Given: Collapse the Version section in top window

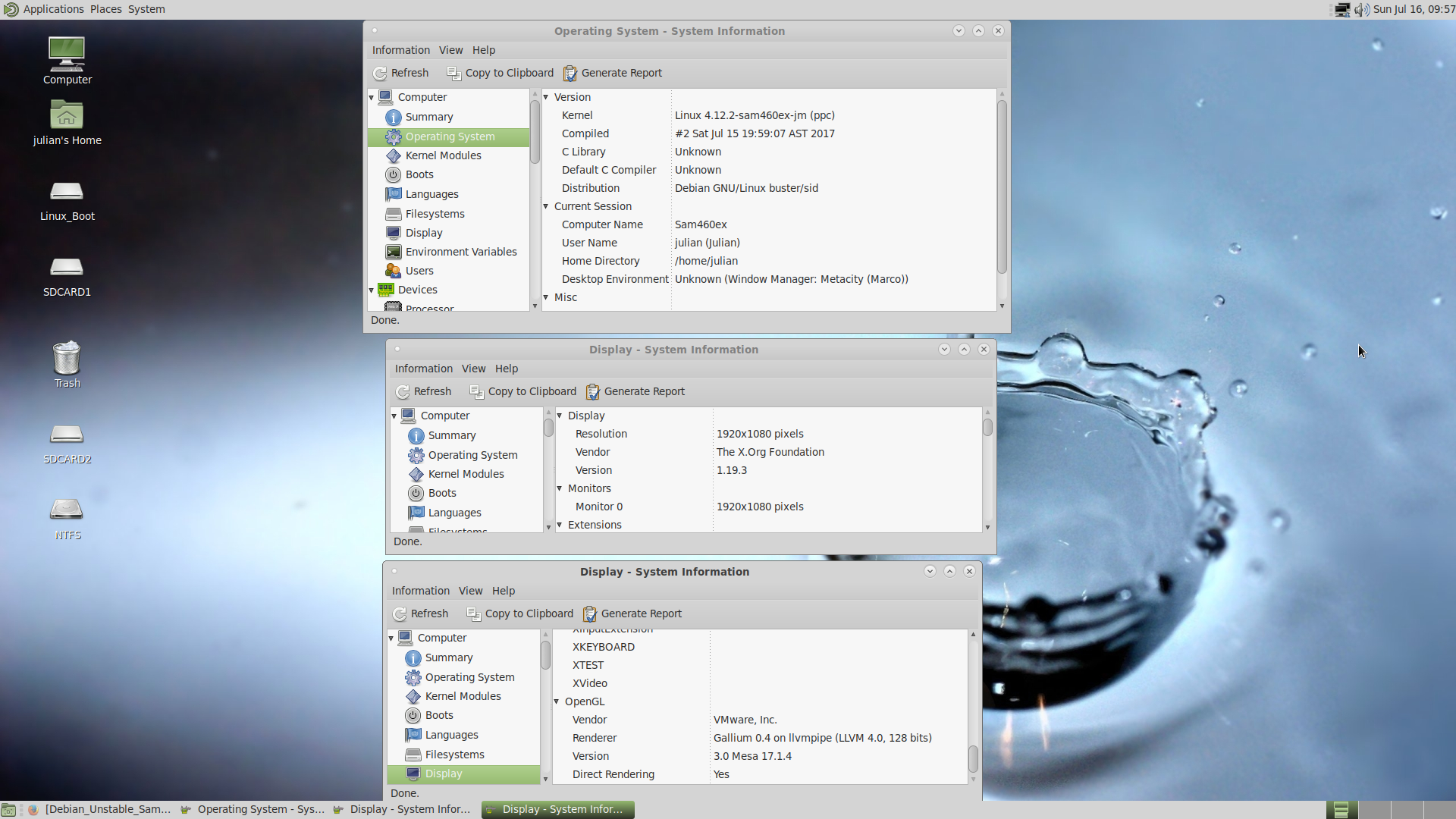Looking at the screenshot, I should click(546, 97).
